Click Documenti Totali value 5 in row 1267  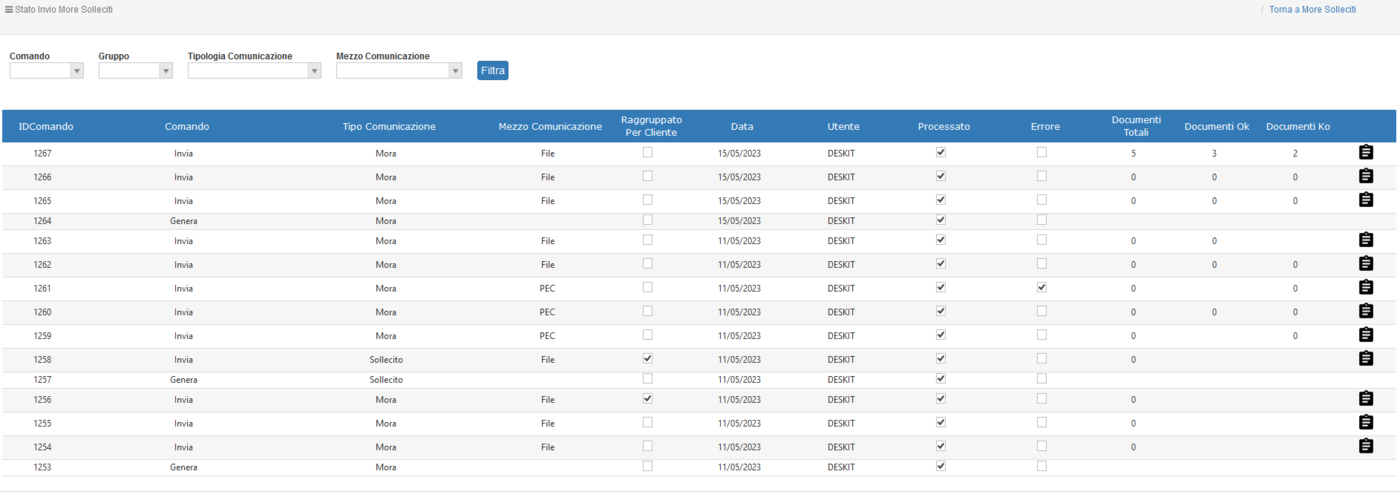pyautogui.click(x=1133, y=154)
